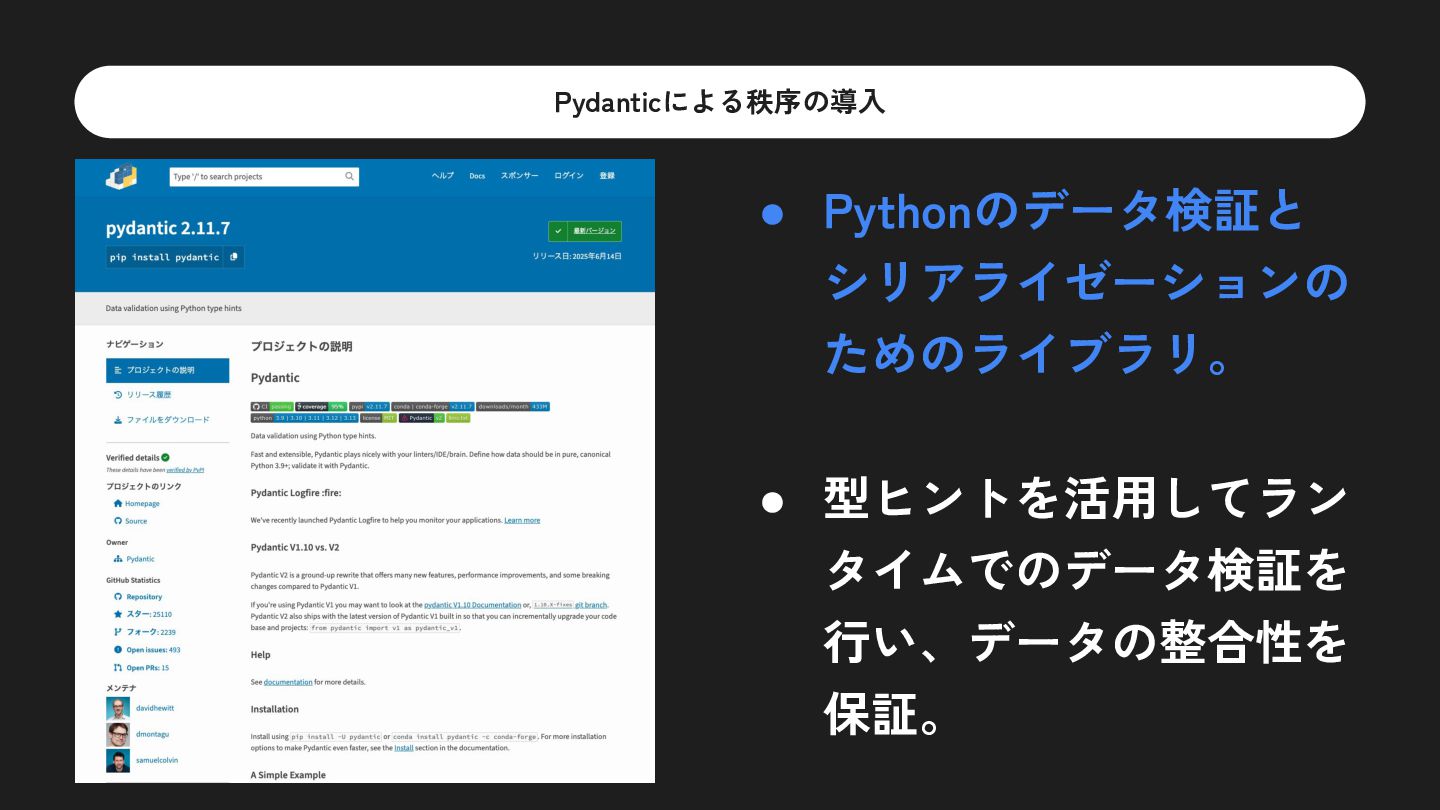Viewport: 1440px width, 810px height.
Task: Click the Pydantic v2 badge
Action: coord(421,418)
